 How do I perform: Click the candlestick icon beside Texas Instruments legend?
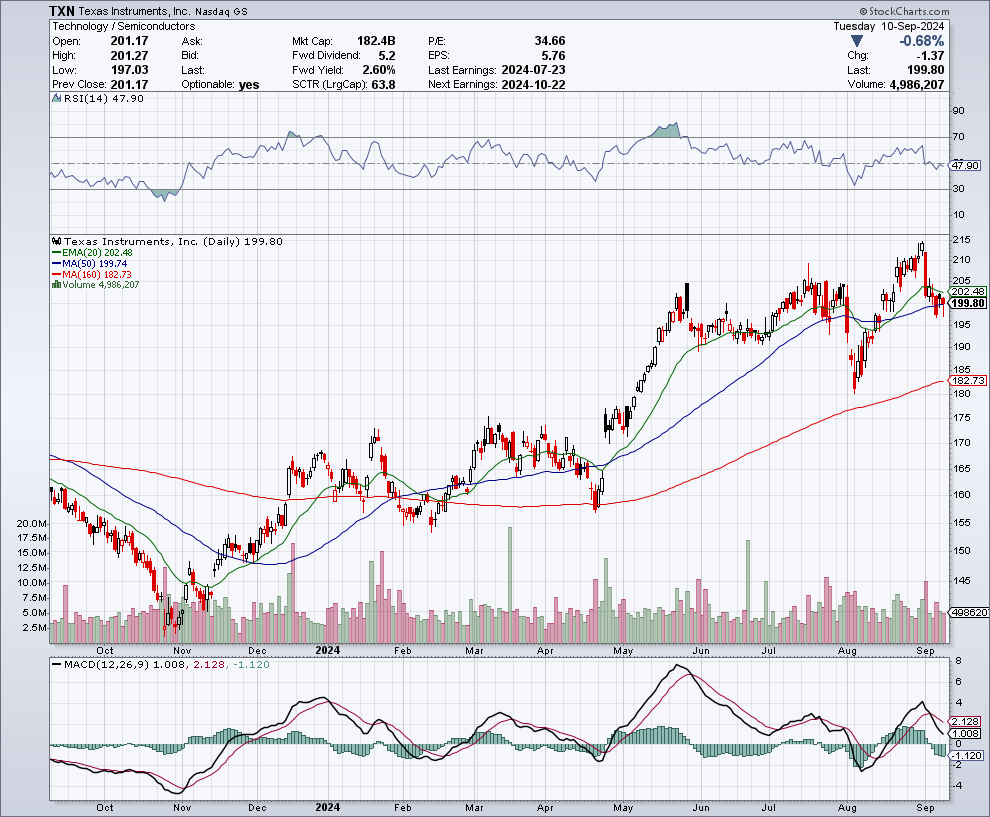56,241
